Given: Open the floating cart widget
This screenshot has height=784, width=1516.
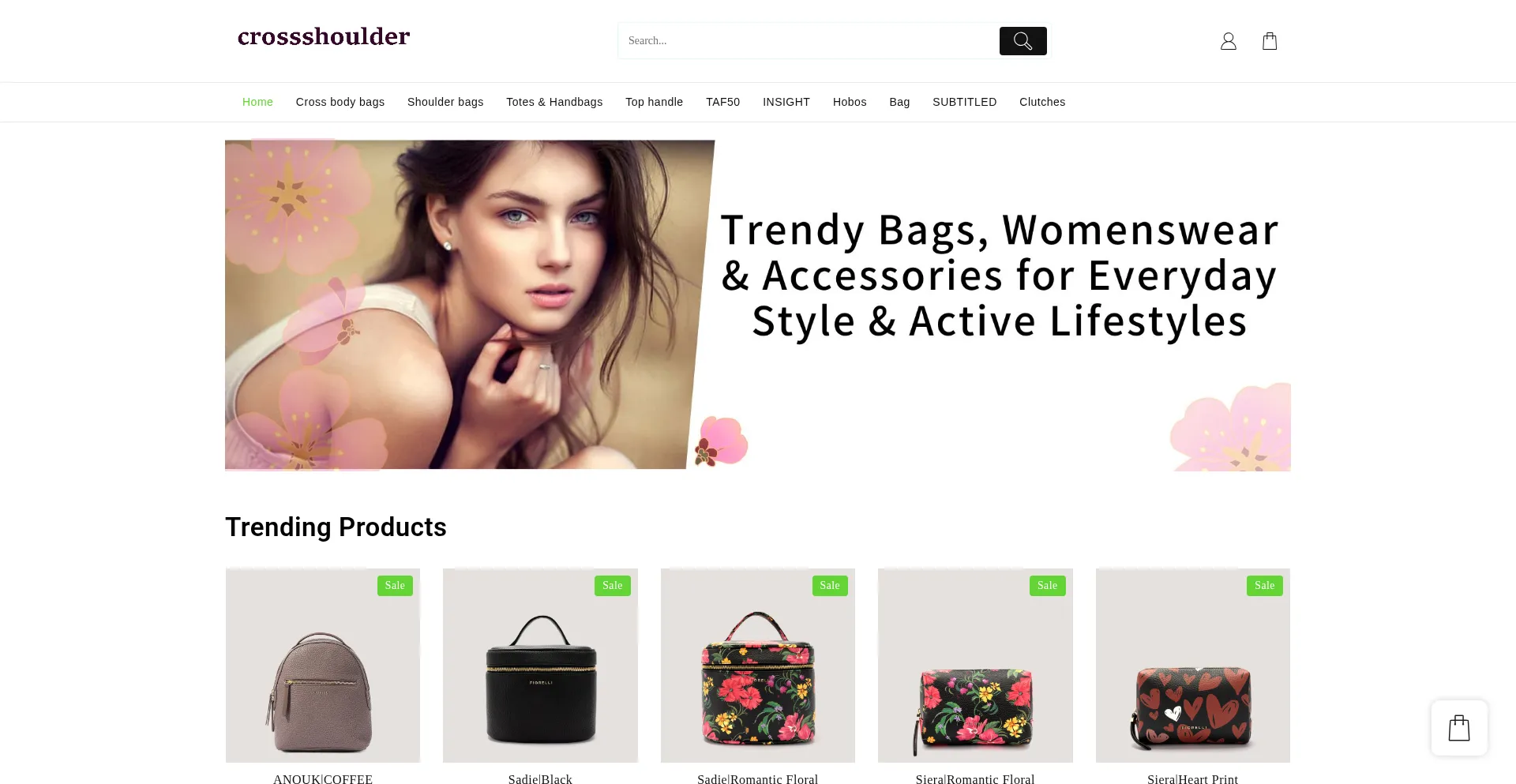Looking at the screenshot, I should tap(1459, 728).
